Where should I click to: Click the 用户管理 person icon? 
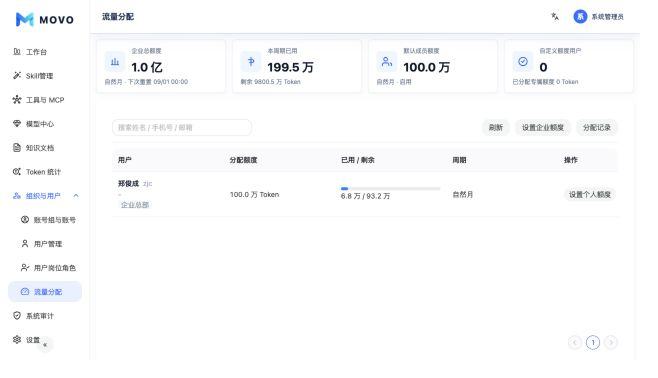click(25, 243)
